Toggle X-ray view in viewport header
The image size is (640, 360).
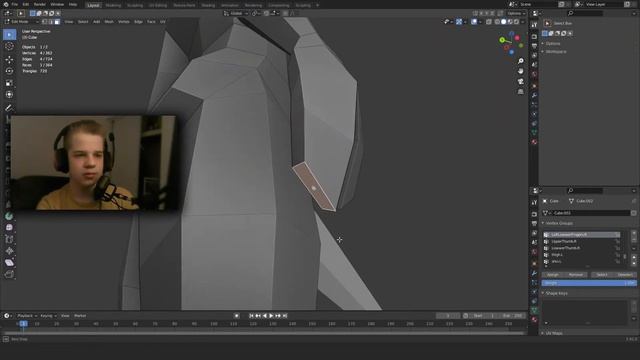pyautogui.click(x=489, y=22)
